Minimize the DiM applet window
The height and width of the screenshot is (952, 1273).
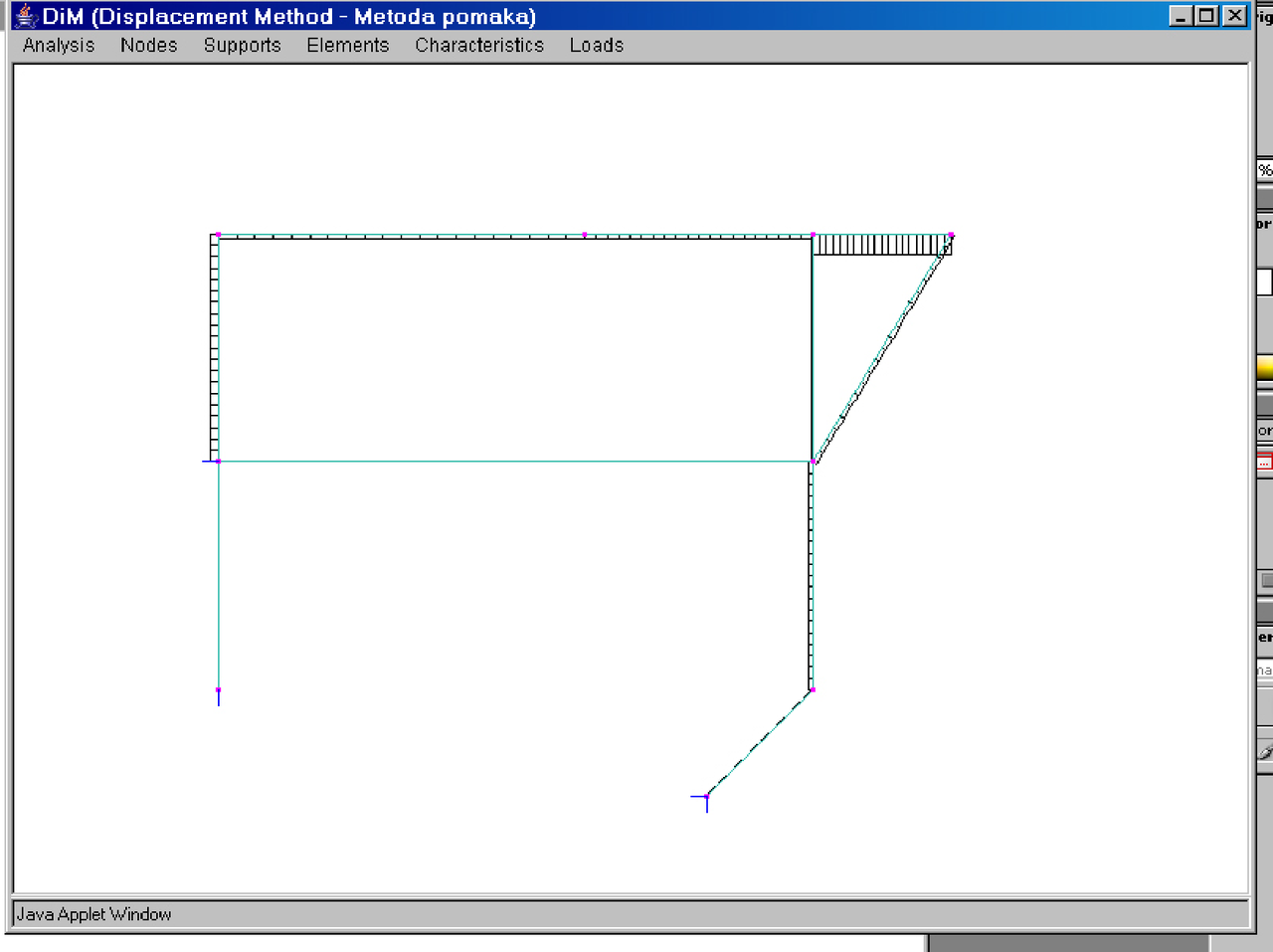point(1181,16)
